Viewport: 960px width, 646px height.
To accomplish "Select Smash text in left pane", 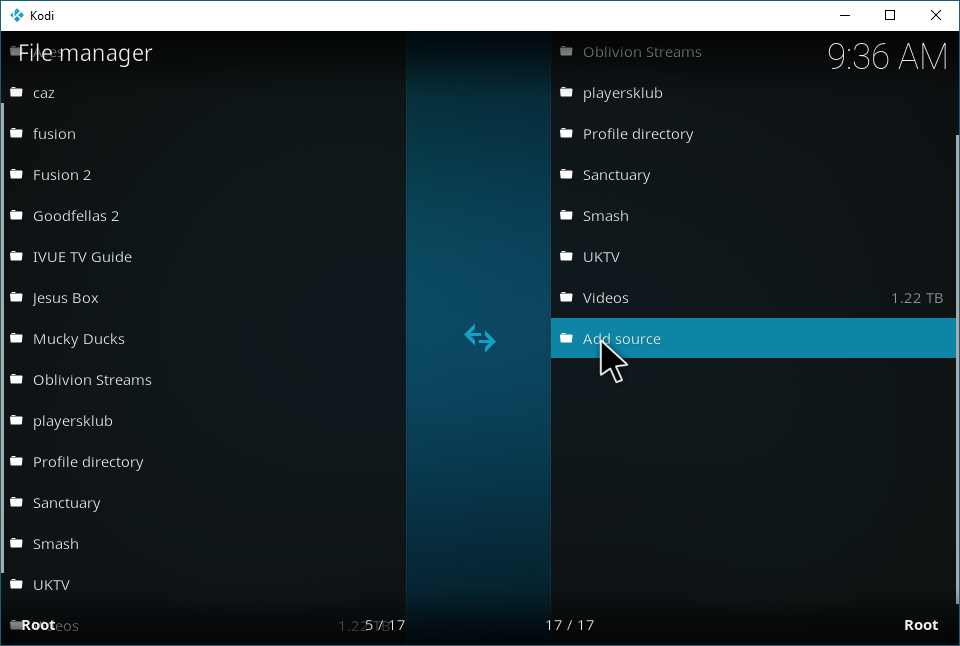I will (56, 544).
